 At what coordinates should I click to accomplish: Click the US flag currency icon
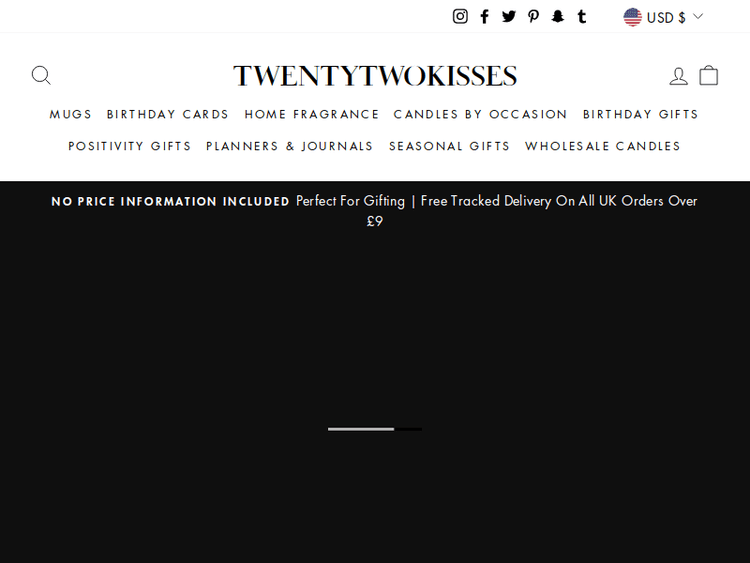(632, 17)
